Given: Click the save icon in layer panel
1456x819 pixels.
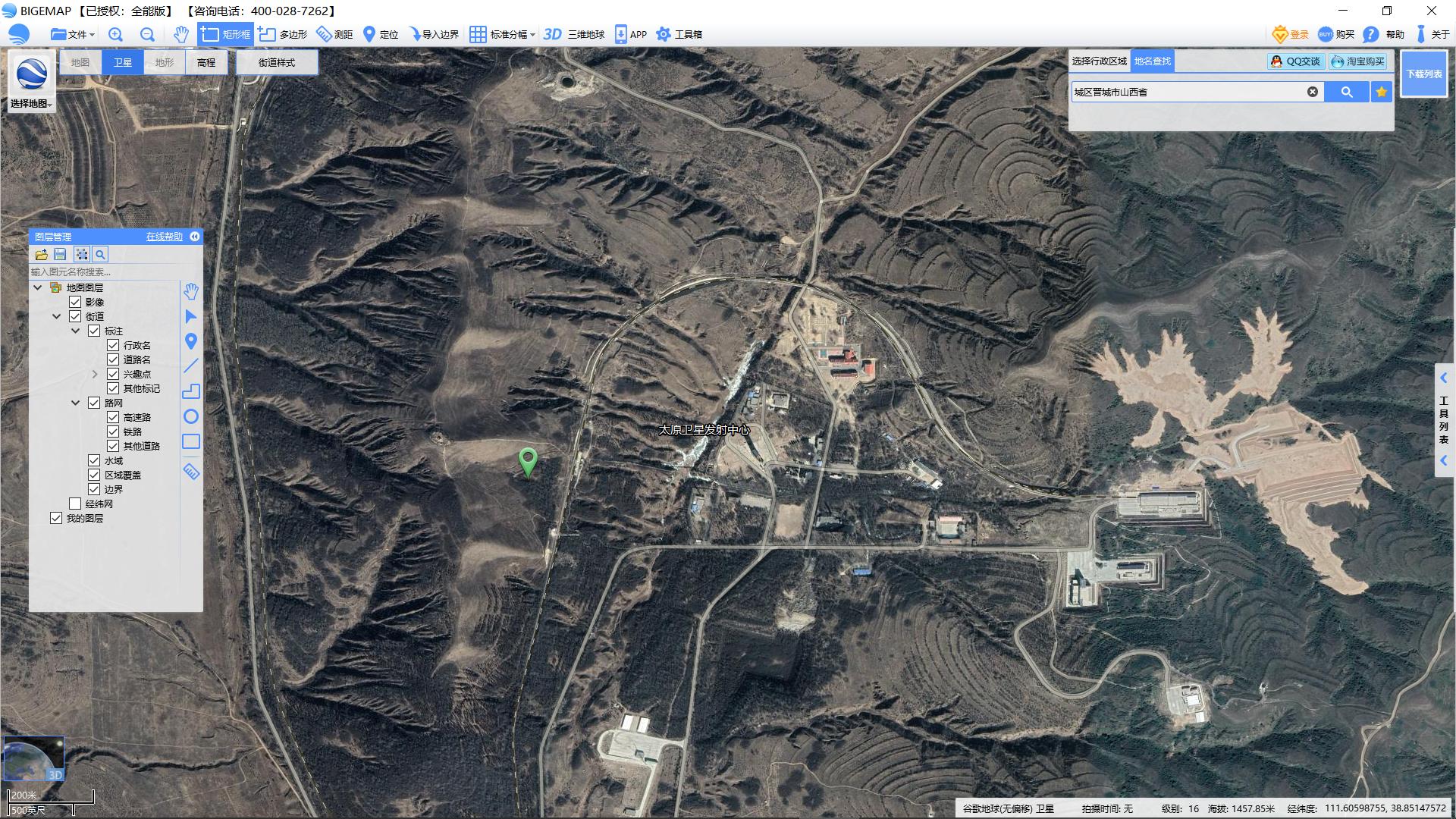Looking at the screenshot, I should click(x=61, y=255).
